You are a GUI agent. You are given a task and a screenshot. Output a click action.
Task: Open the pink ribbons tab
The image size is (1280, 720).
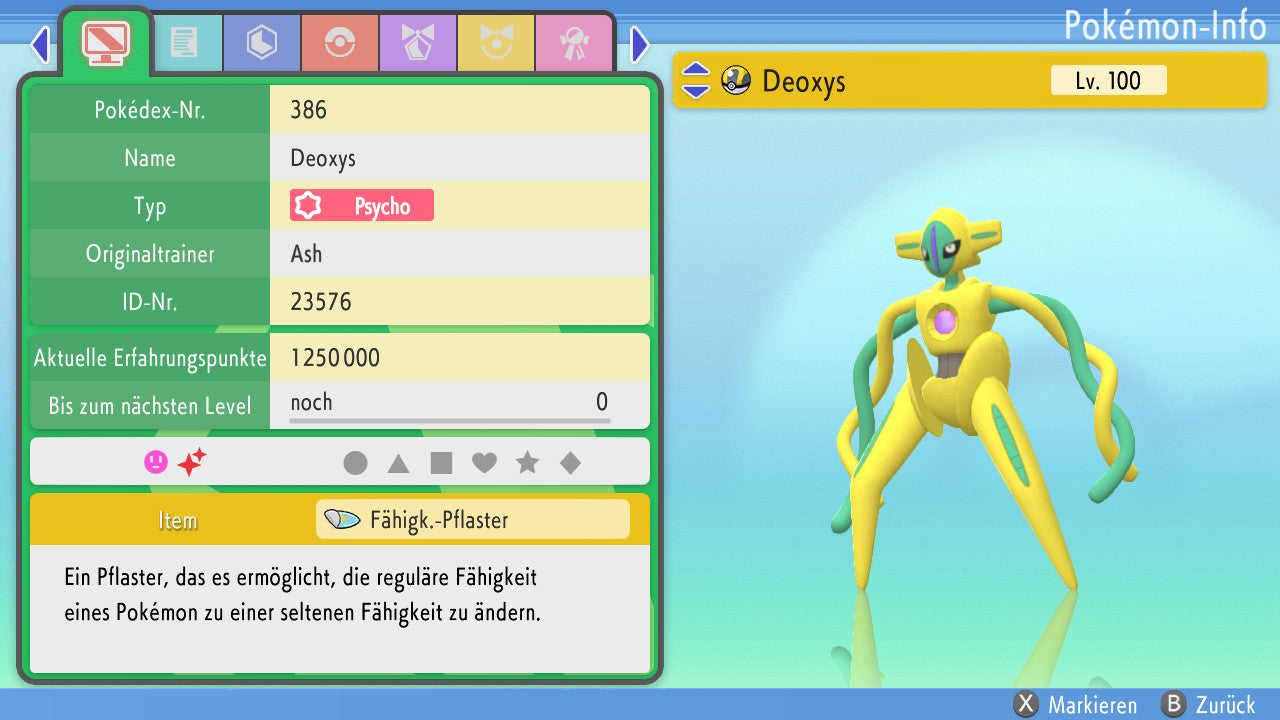[x=573, y=43]
